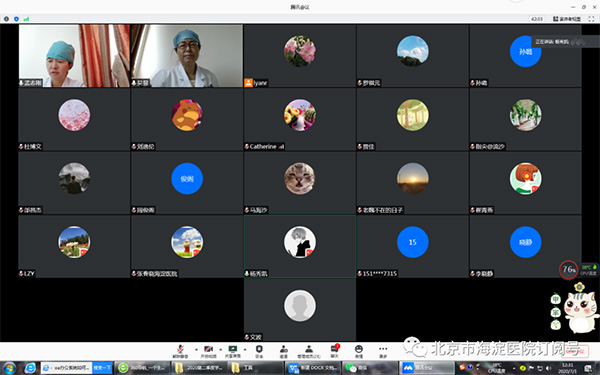Click the red end meeting button

point(575,351)
